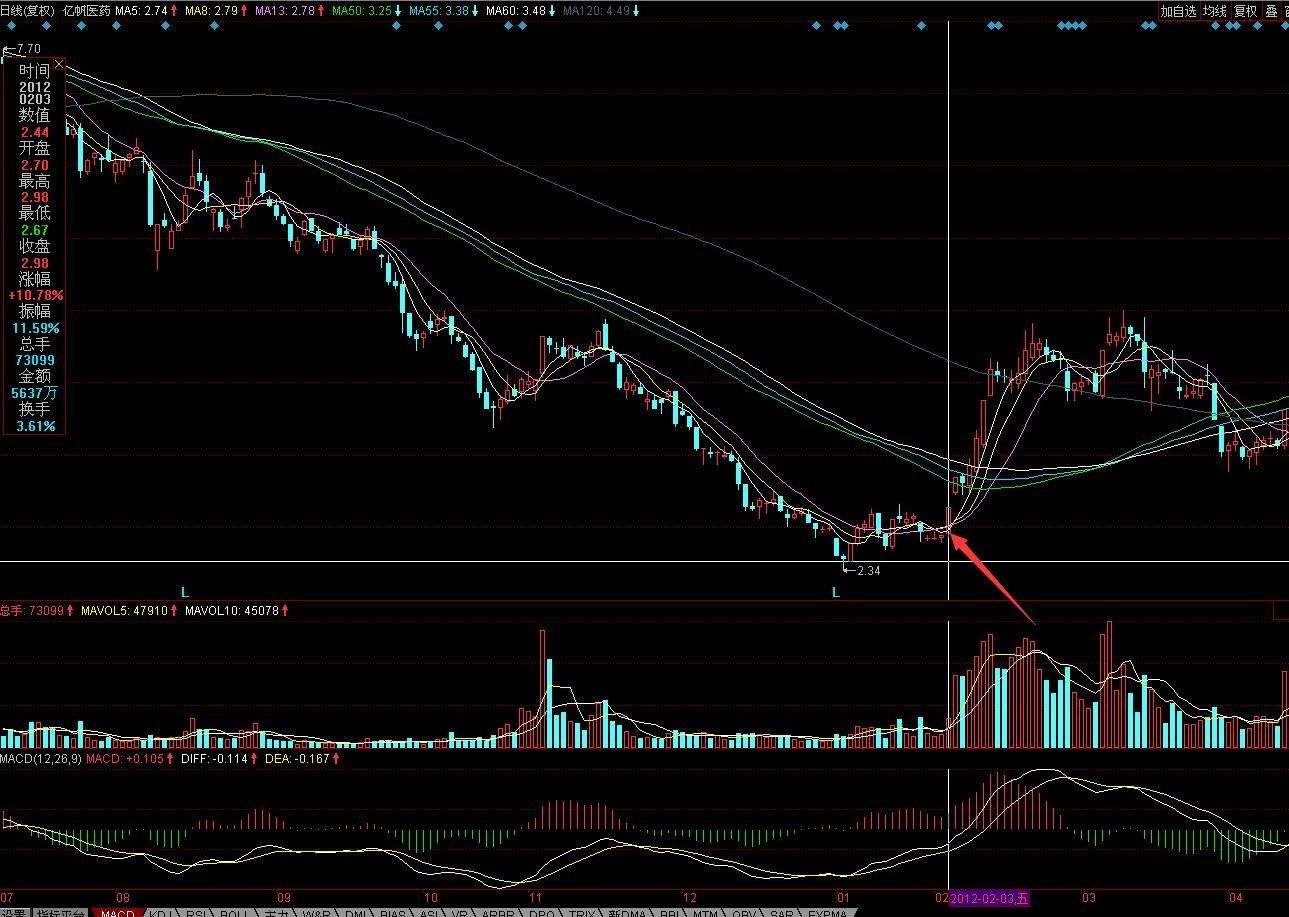
Task: Select the ASI indicator tab
Action: [430, 912]
